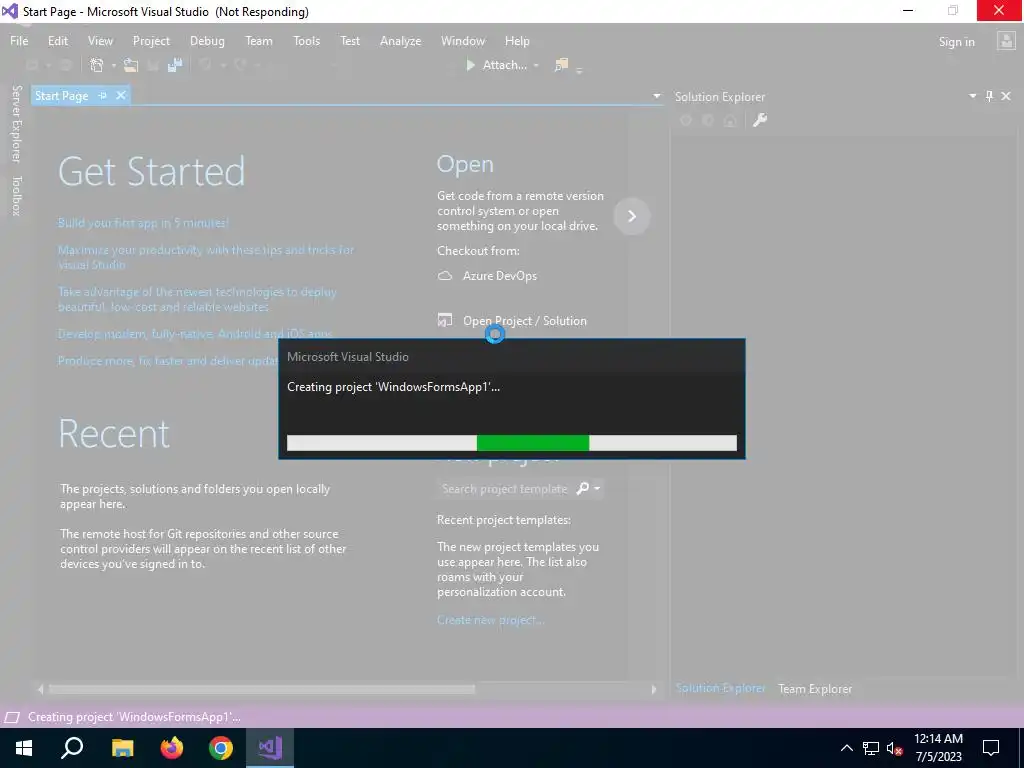
Task: Open 'Develop modern, fully-native, Android and iOS apps' link
Action: pos(195,333)
